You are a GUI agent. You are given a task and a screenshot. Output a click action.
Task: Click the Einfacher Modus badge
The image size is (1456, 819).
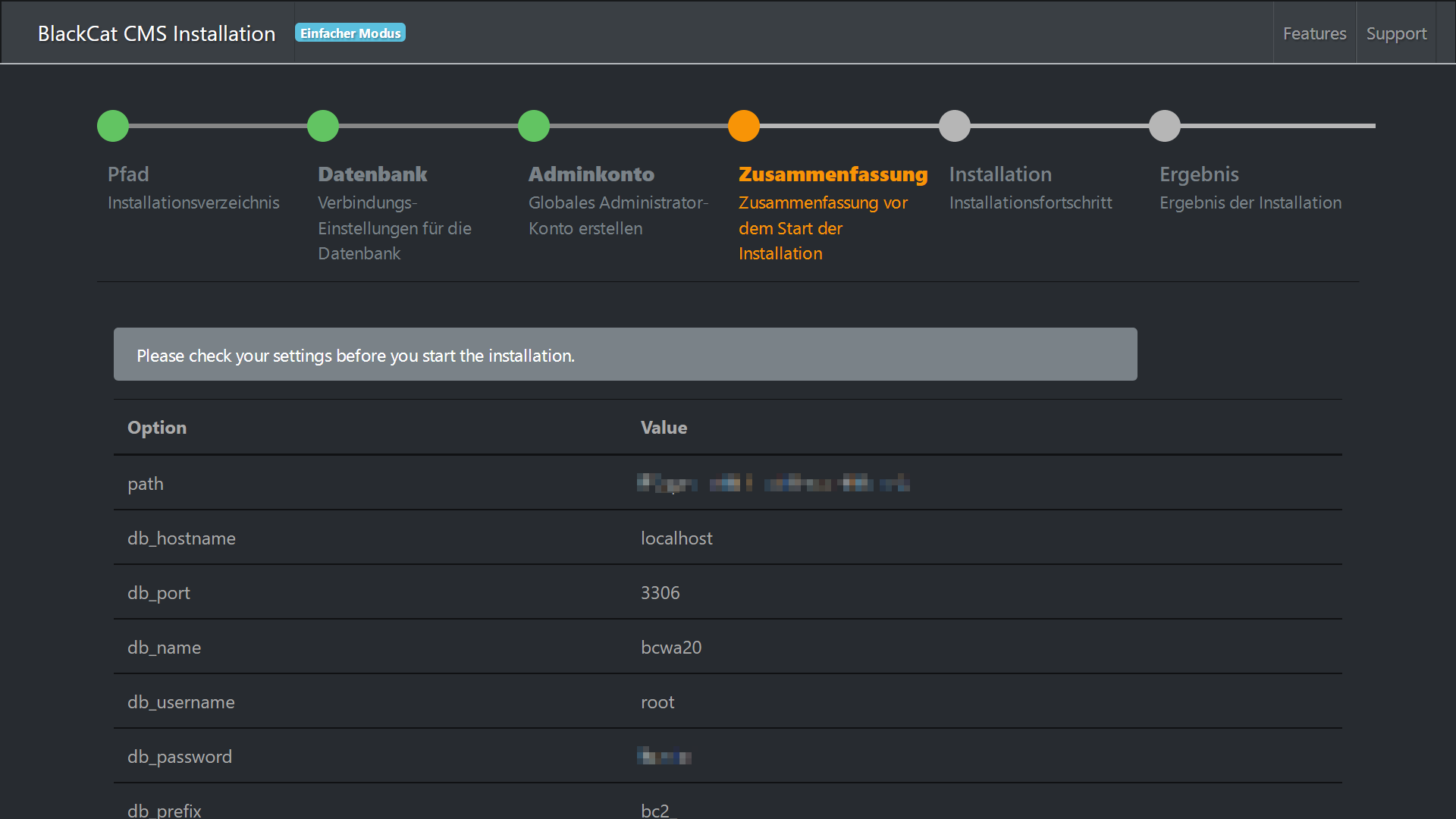[350, 33]
